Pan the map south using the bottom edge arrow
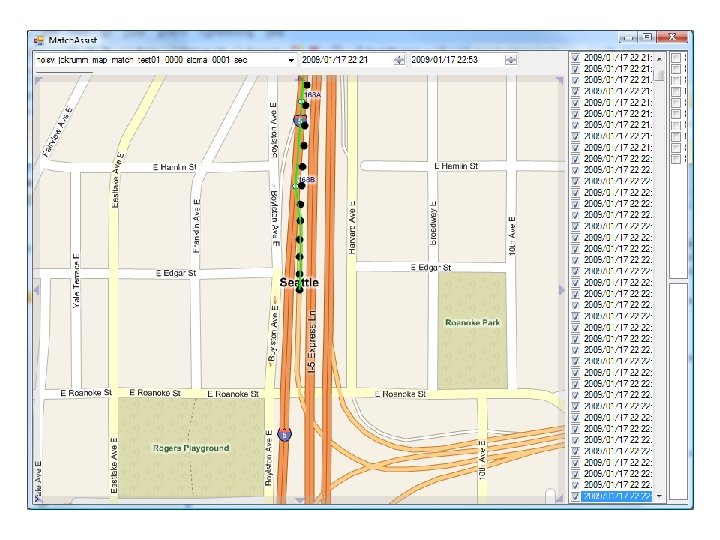 299,500
